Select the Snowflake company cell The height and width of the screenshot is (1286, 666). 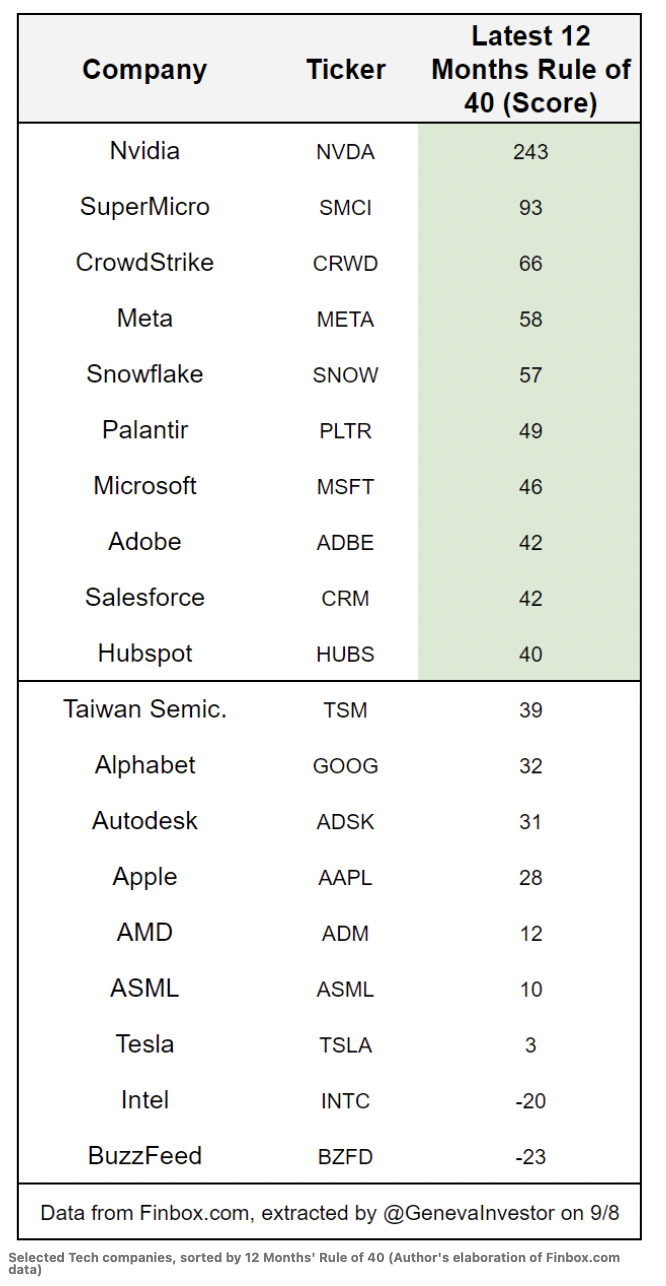point(145,374)
